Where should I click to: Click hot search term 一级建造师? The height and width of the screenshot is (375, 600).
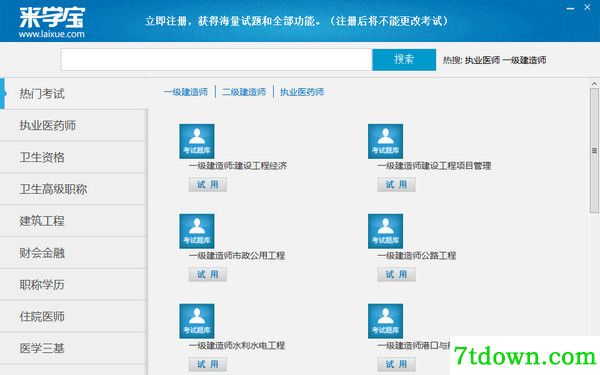click(524, 60)
